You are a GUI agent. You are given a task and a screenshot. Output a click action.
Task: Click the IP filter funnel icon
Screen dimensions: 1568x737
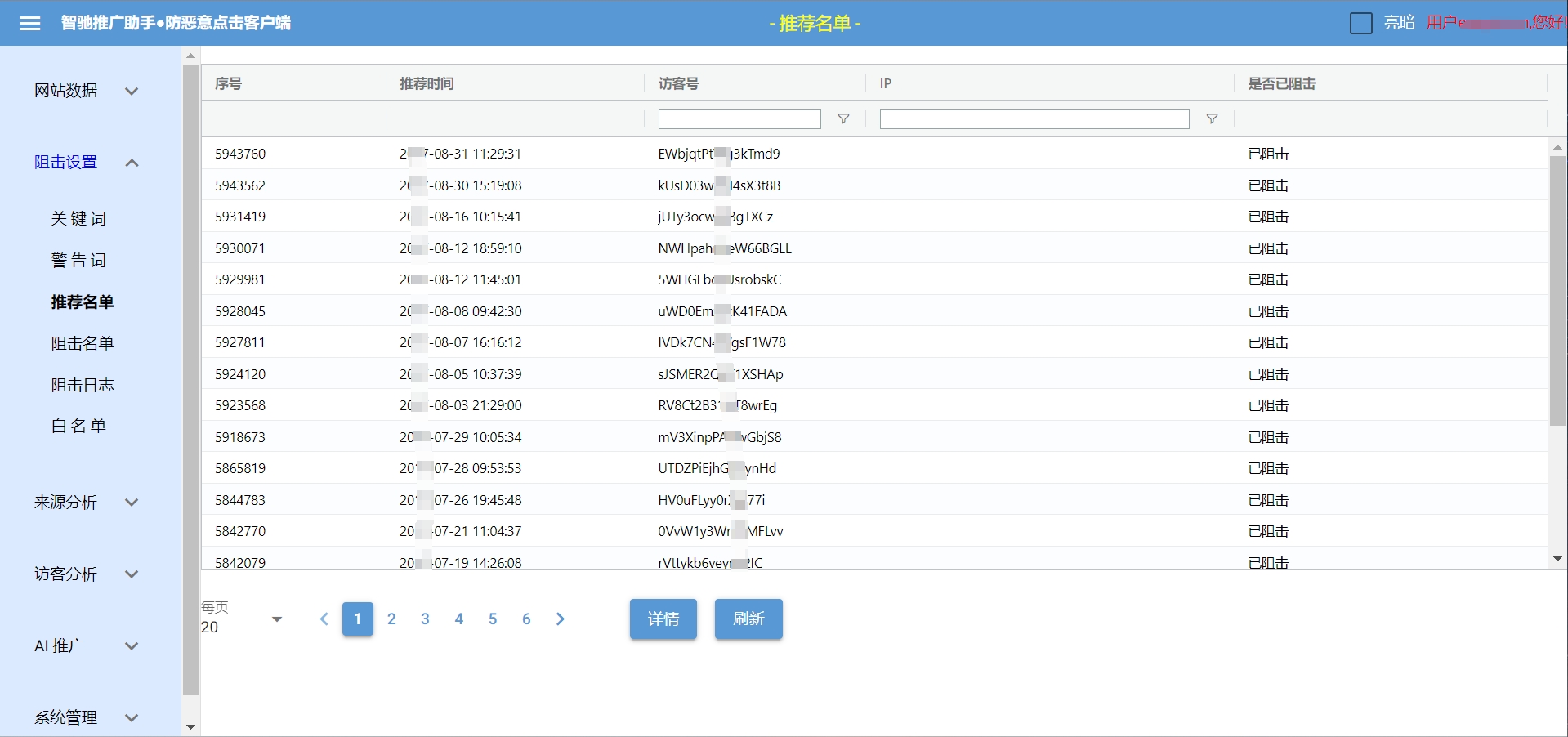(1212, 119)
